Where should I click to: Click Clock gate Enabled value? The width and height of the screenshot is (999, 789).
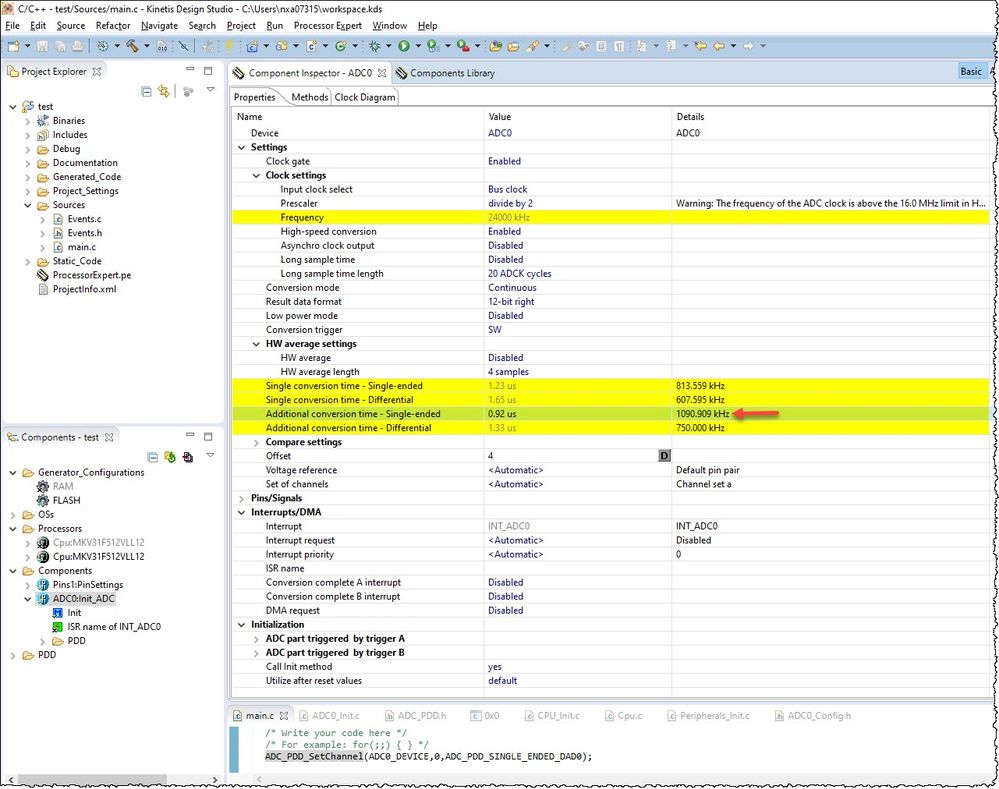pyautogui.click(x=504, y=161)
